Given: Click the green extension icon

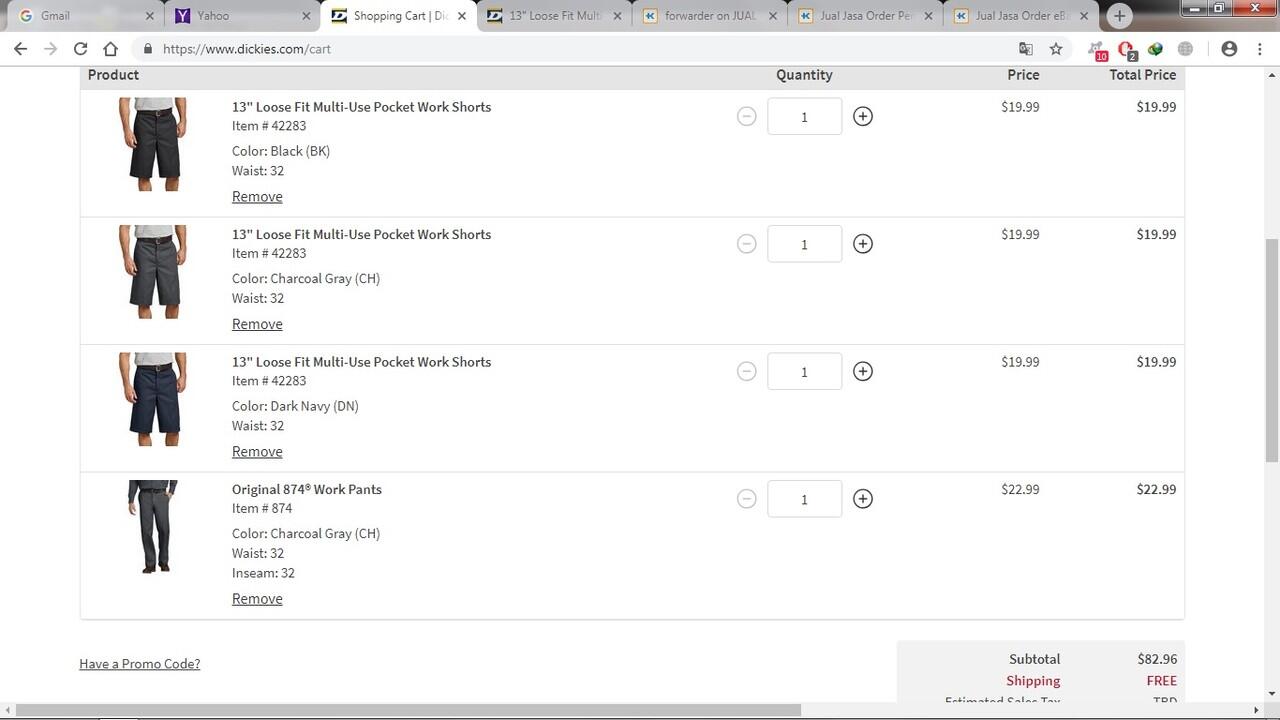Looking at the screenshot, I should [1156, 48].
